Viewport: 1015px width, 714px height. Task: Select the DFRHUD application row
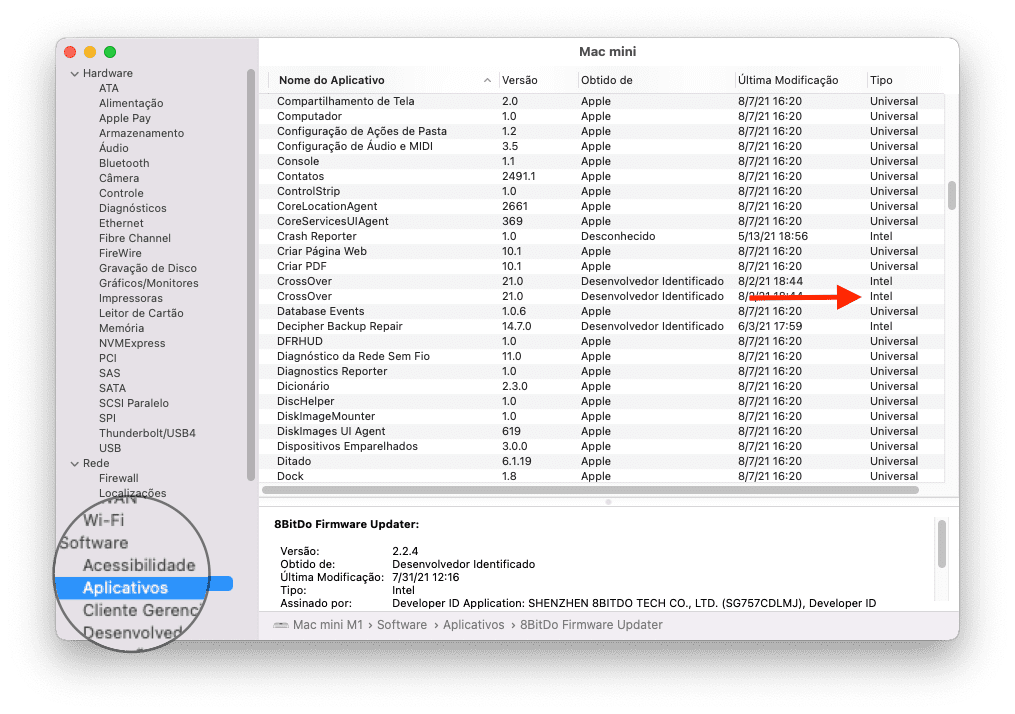pos(601,341)
